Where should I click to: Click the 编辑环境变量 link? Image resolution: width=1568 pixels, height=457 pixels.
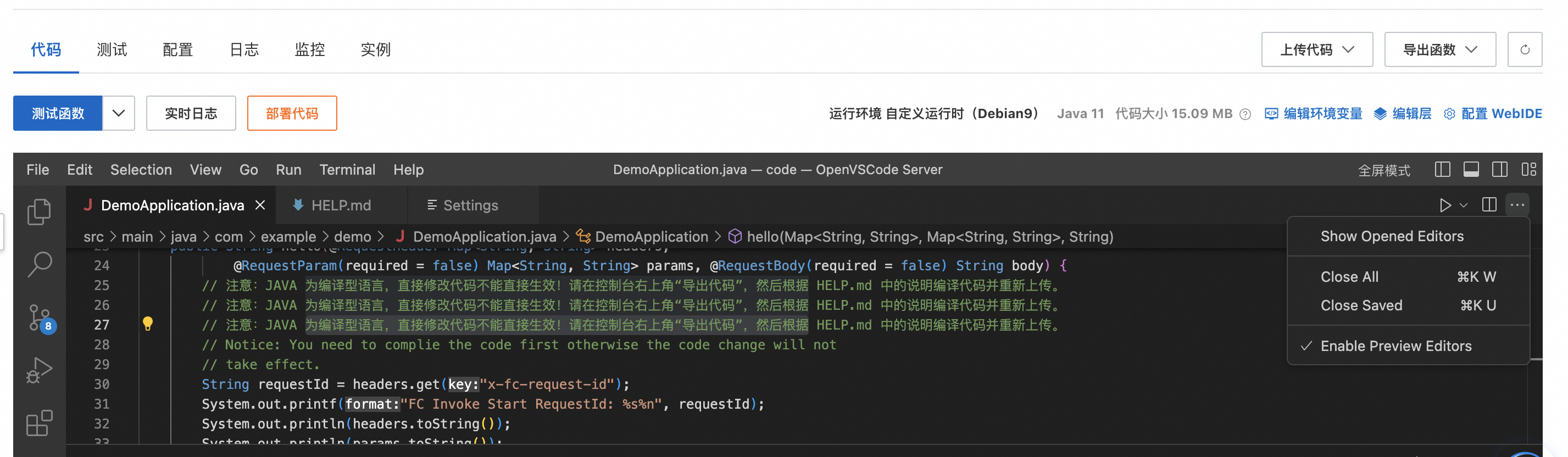pyautogui.click(x=1323, y=114)
